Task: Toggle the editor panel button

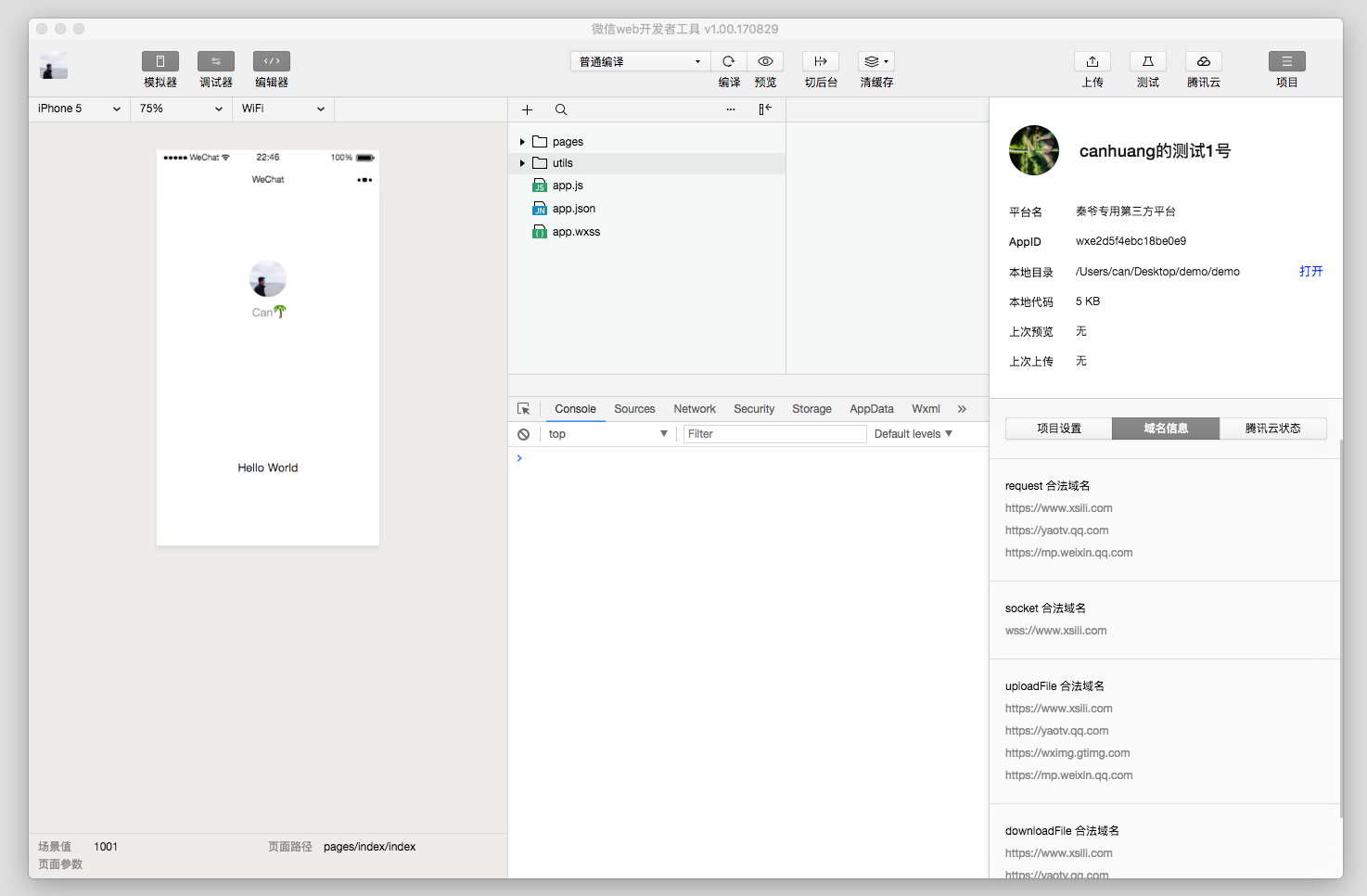Action: click(x=272, y=61)
